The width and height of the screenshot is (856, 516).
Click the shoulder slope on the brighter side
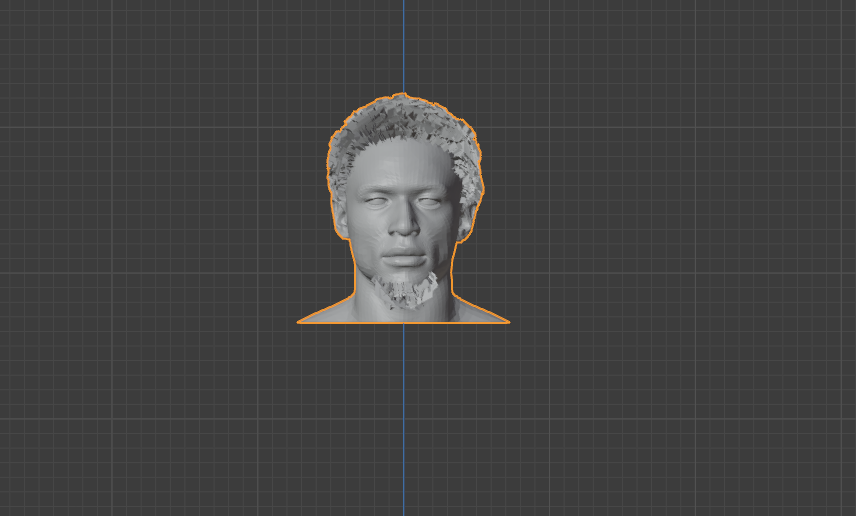(x=326, y=311)
